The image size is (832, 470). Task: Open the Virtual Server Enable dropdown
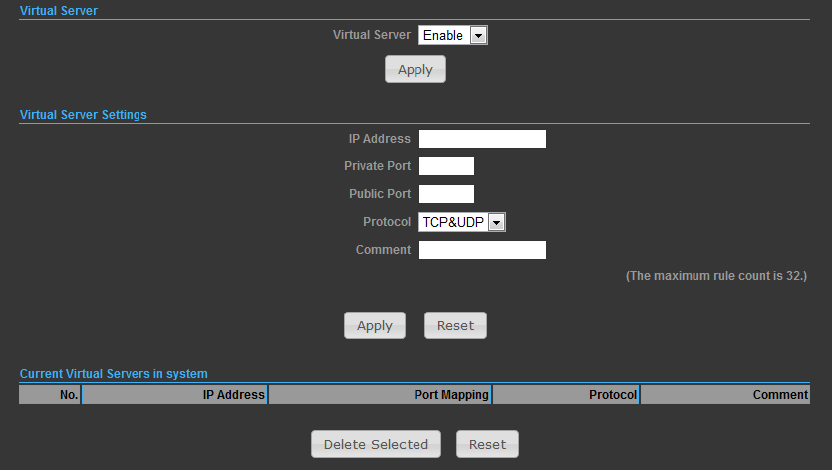coord(453,35)
